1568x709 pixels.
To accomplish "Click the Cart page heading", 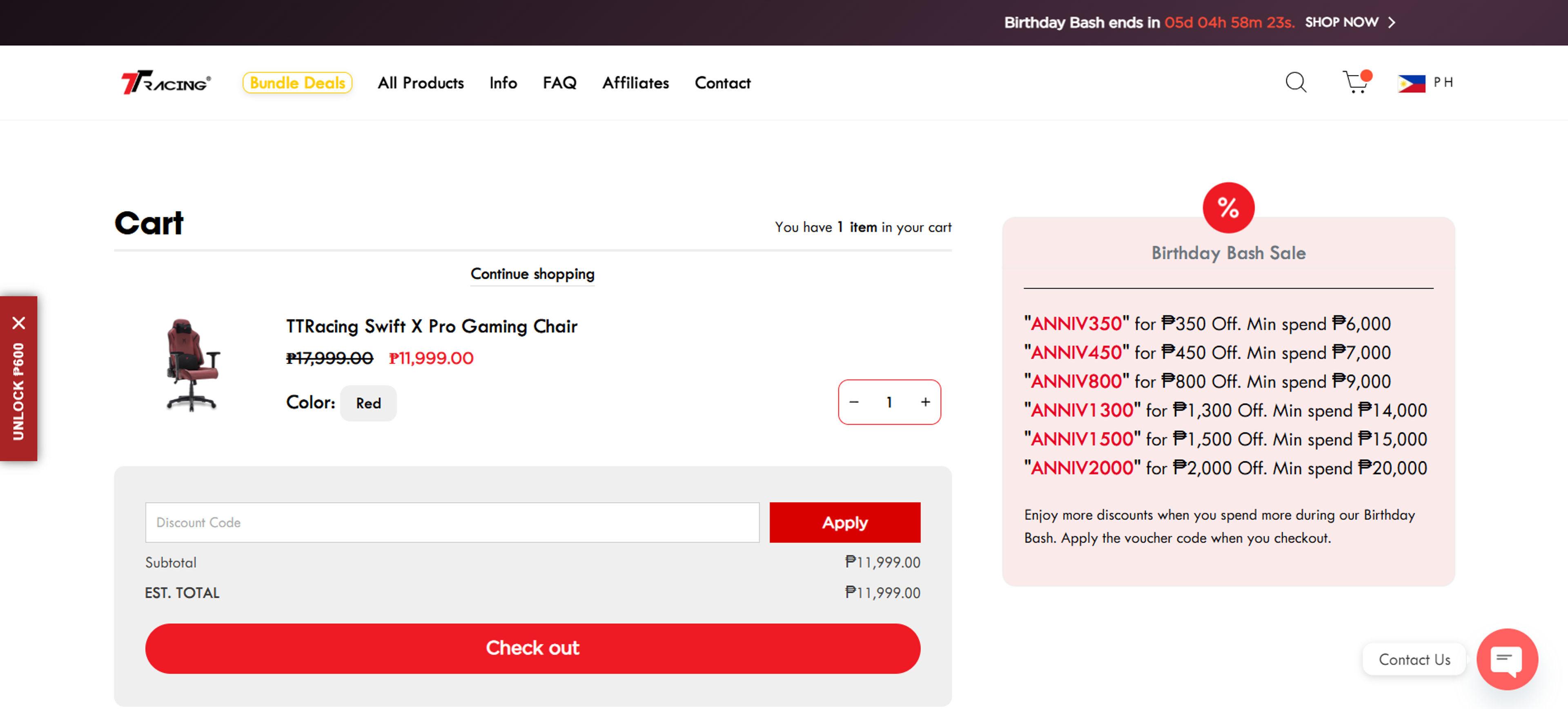I will (149, 223).
